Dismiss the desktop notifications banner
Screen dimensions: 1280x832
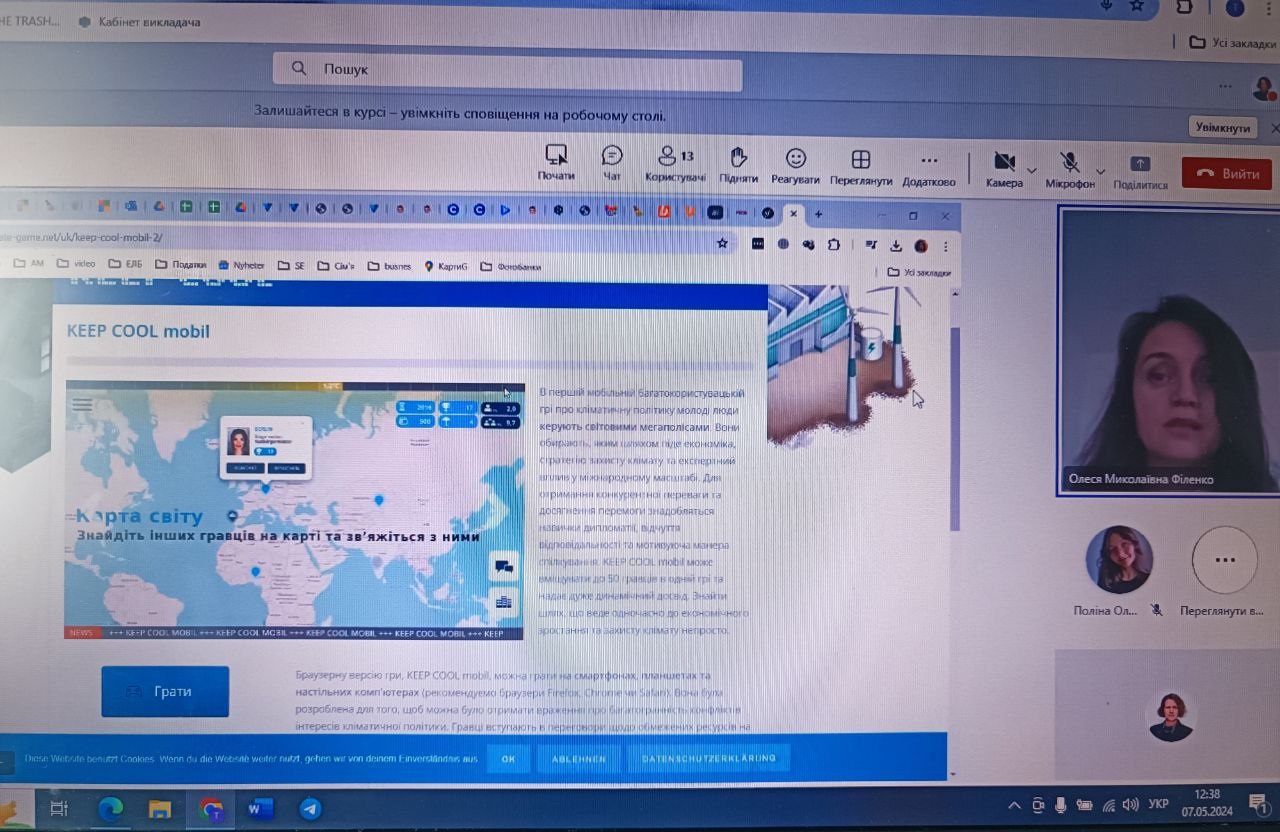coord(1274,128)
